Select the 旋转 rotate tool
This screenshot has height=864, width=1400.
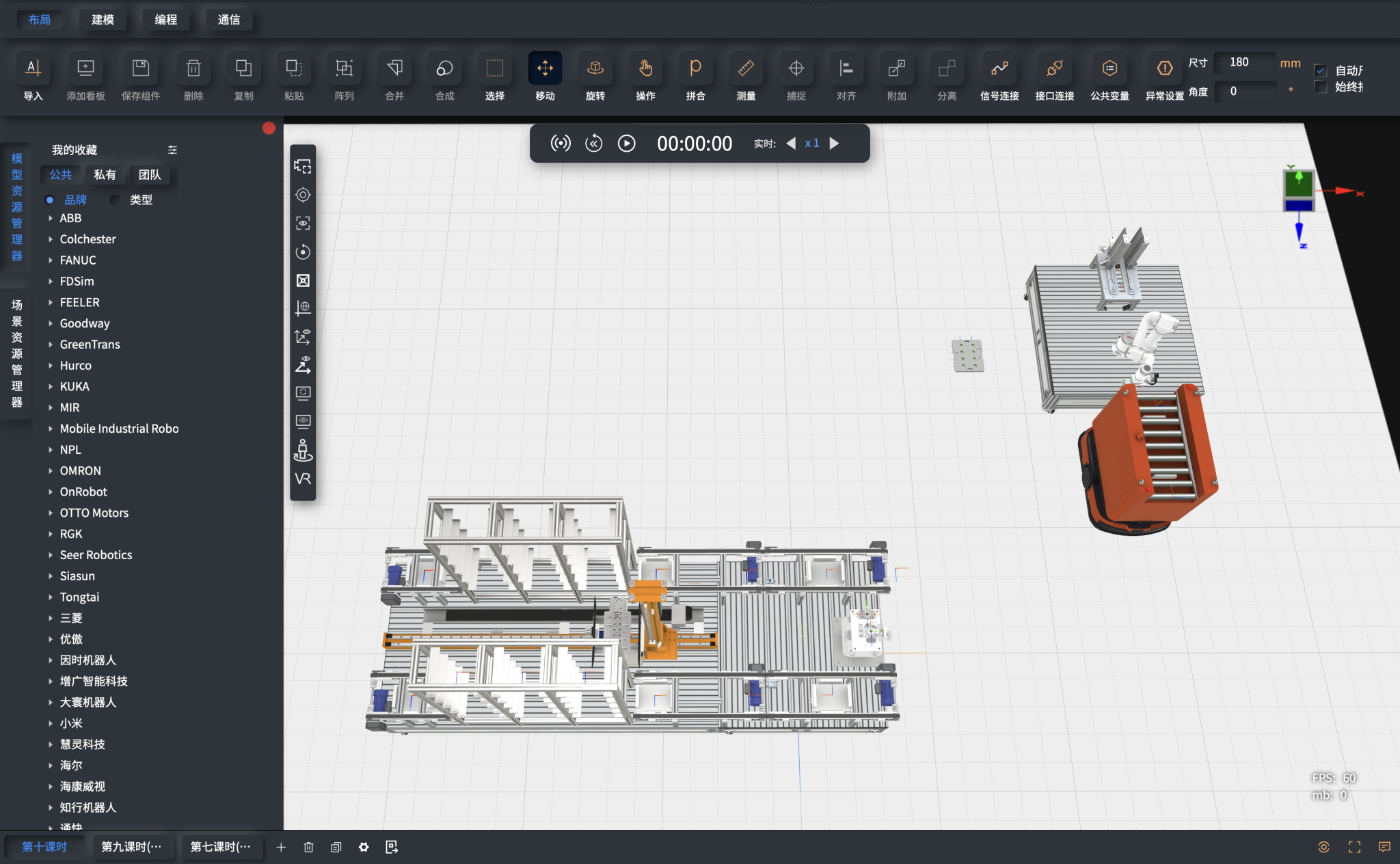tap(595, 68)
